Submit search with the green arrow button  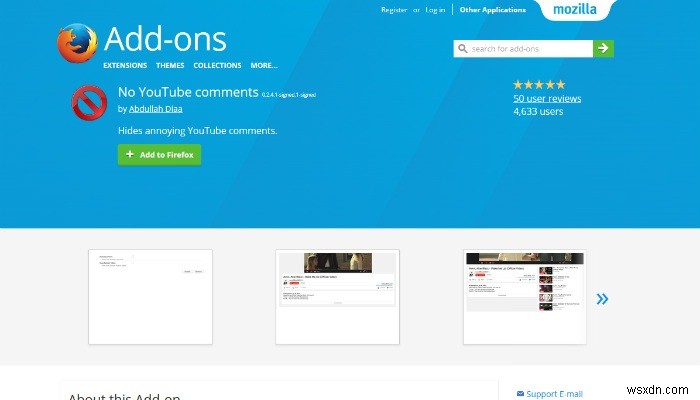tap(603, 49)
